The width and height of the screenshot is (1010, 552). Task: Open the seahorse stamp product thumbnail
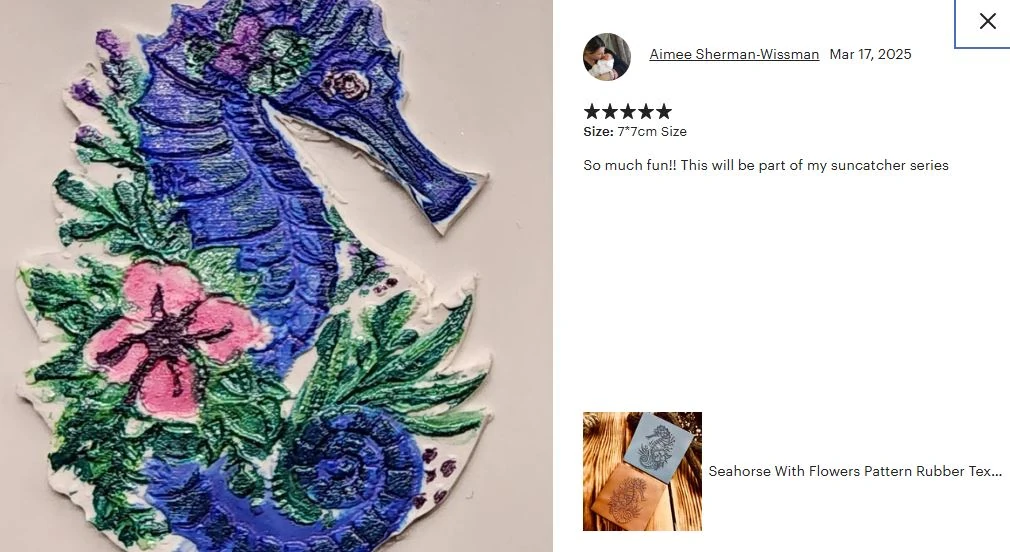642,471
